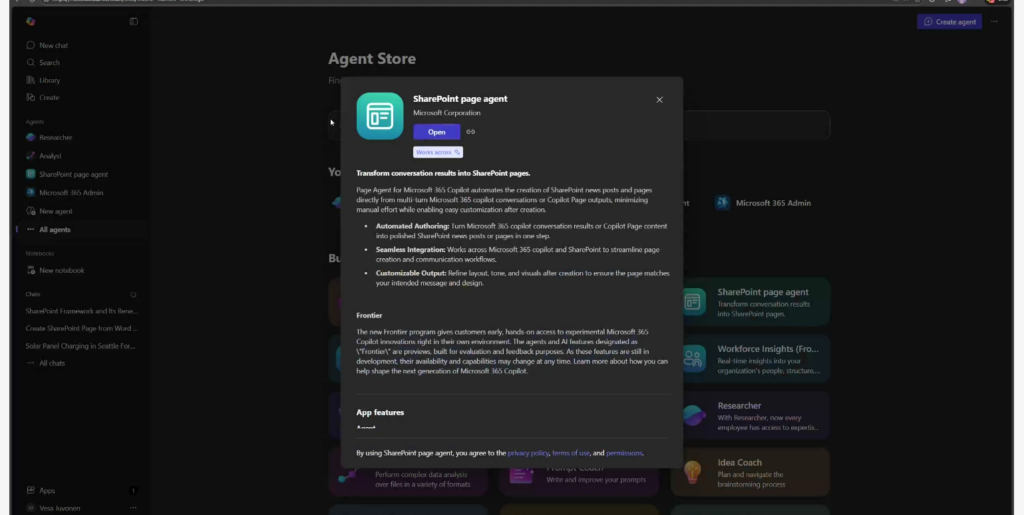Image resolution: width=1024 pixels, height=515 pixels.
Task: Open the SharePoint Framework and Its Bene... chat
Action: (82, 311)
